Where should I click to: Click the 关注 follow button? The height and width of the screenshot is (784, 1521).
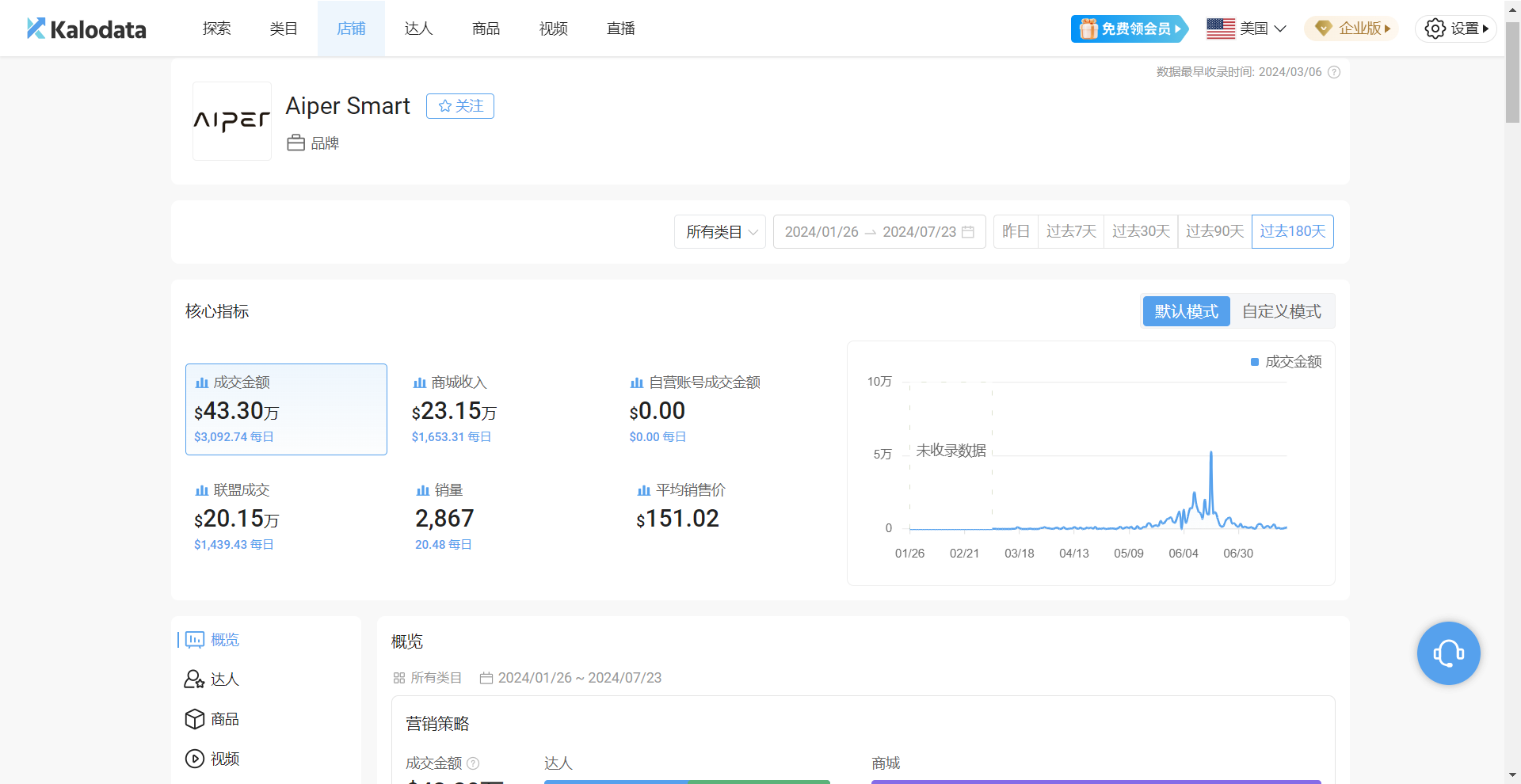(460, 106)
